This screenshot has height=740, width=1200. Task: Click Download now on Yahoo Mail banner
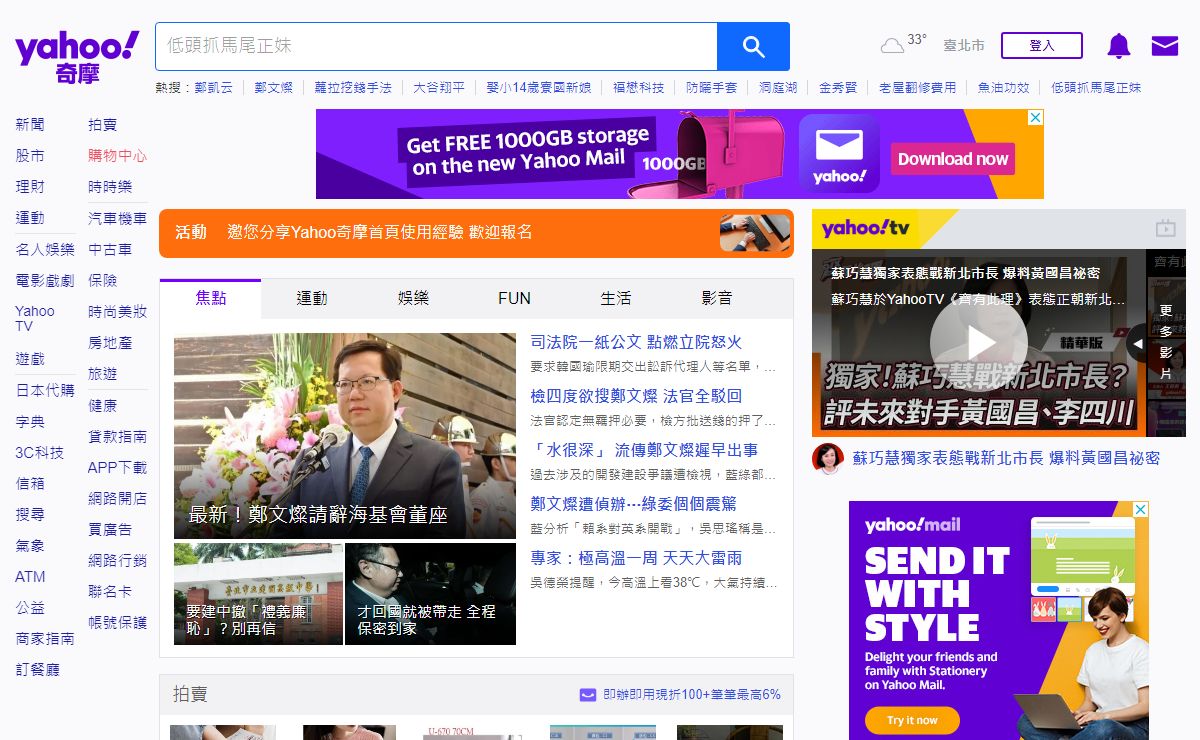[x=952, y=158]
